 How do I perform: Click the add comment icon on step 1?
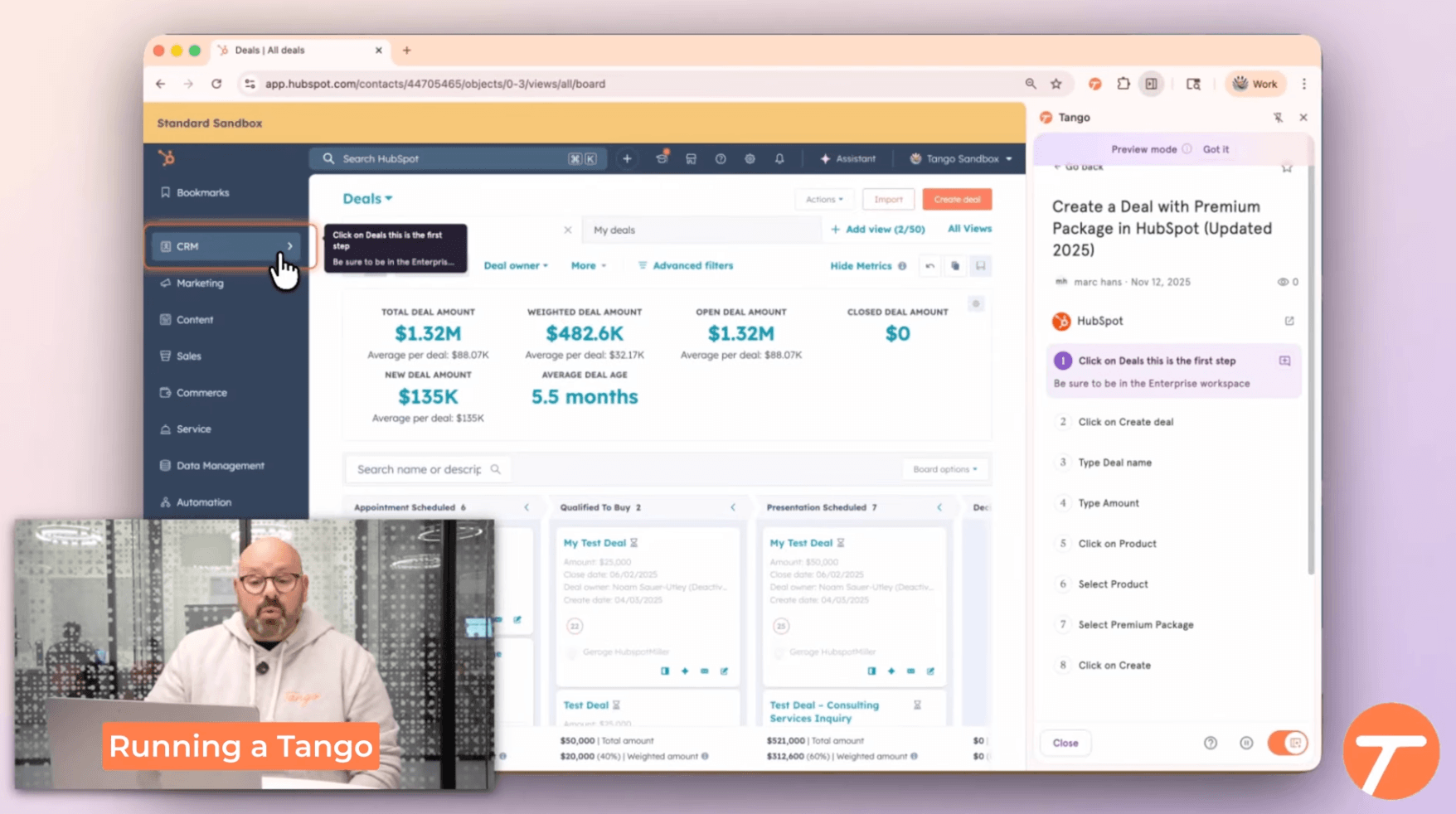click(1284, 361)
